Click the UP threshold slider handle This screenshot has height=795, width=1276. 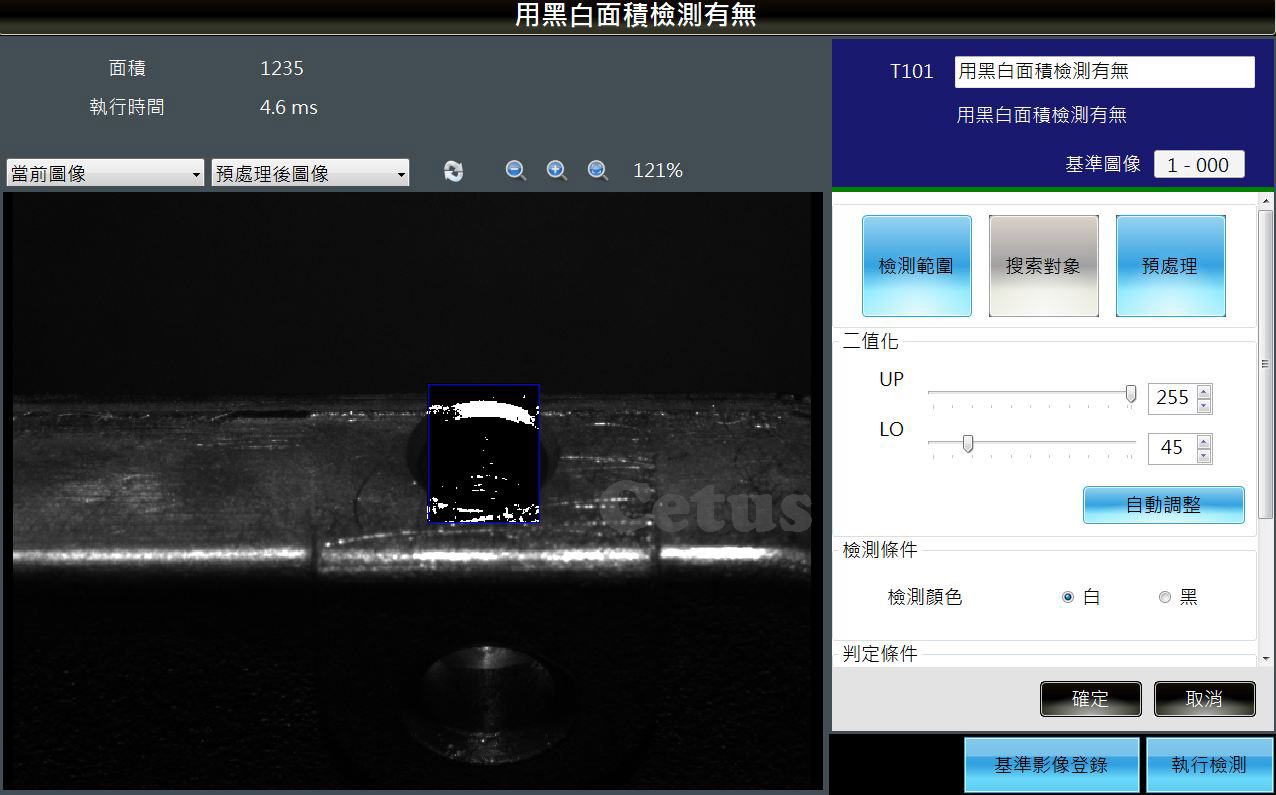1131,394
